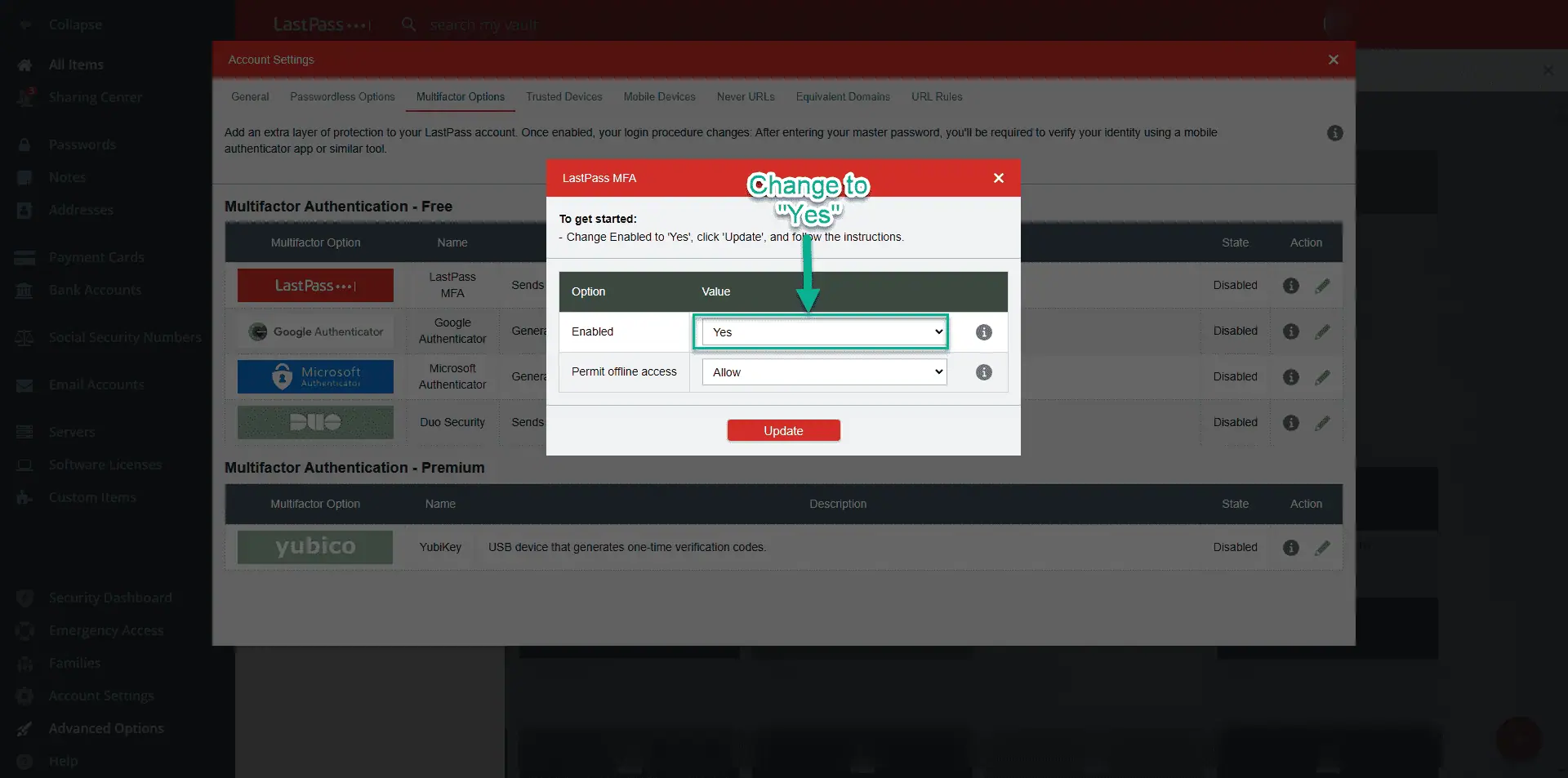The height and width of the screenshot is (778, 1568).
Task: Open Addresses in the sidebar
Action: click(81, 210)
